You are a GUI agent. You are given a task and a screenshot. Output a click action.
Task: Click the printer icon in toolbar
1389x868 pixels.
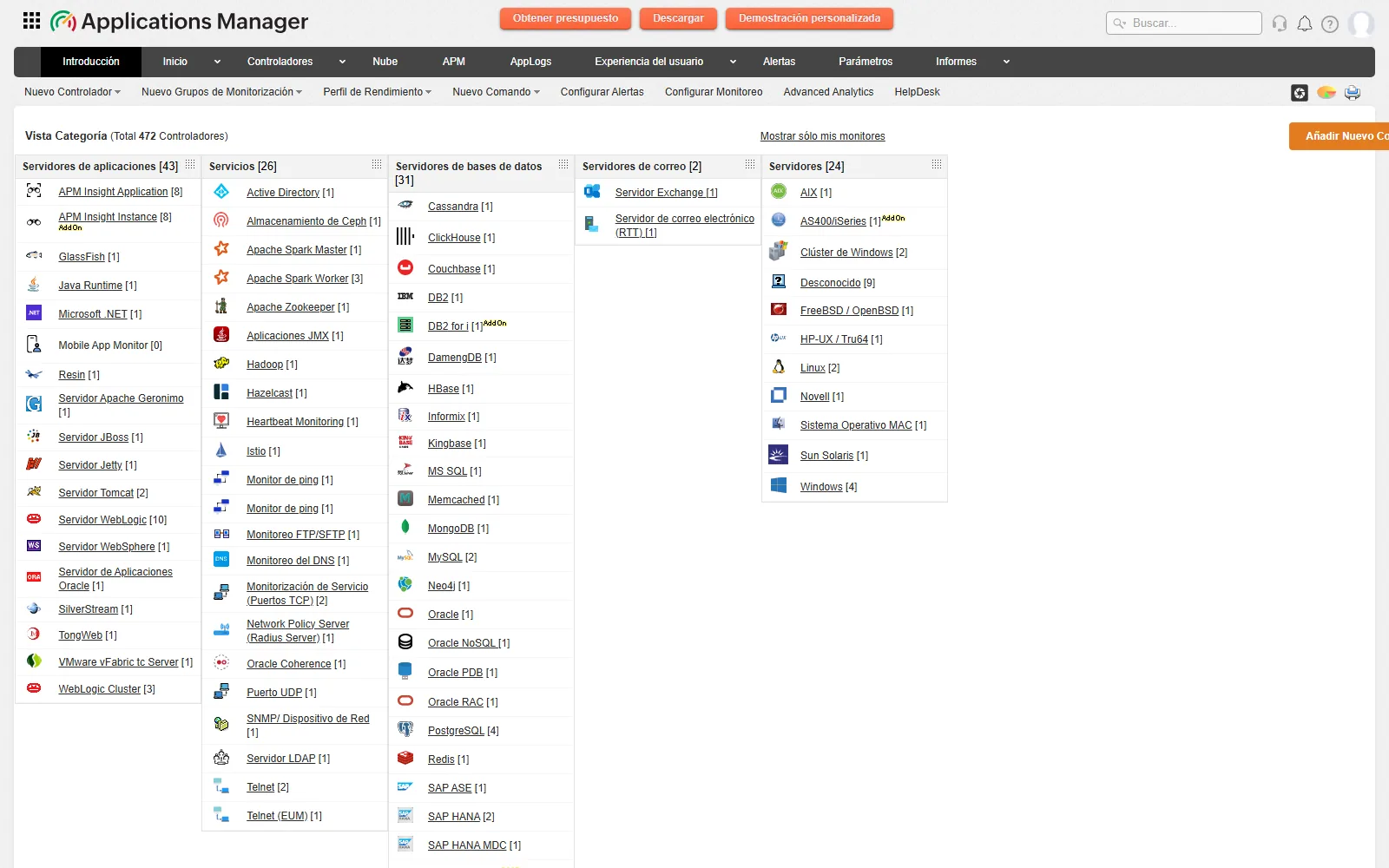[x=1353, y=93]
